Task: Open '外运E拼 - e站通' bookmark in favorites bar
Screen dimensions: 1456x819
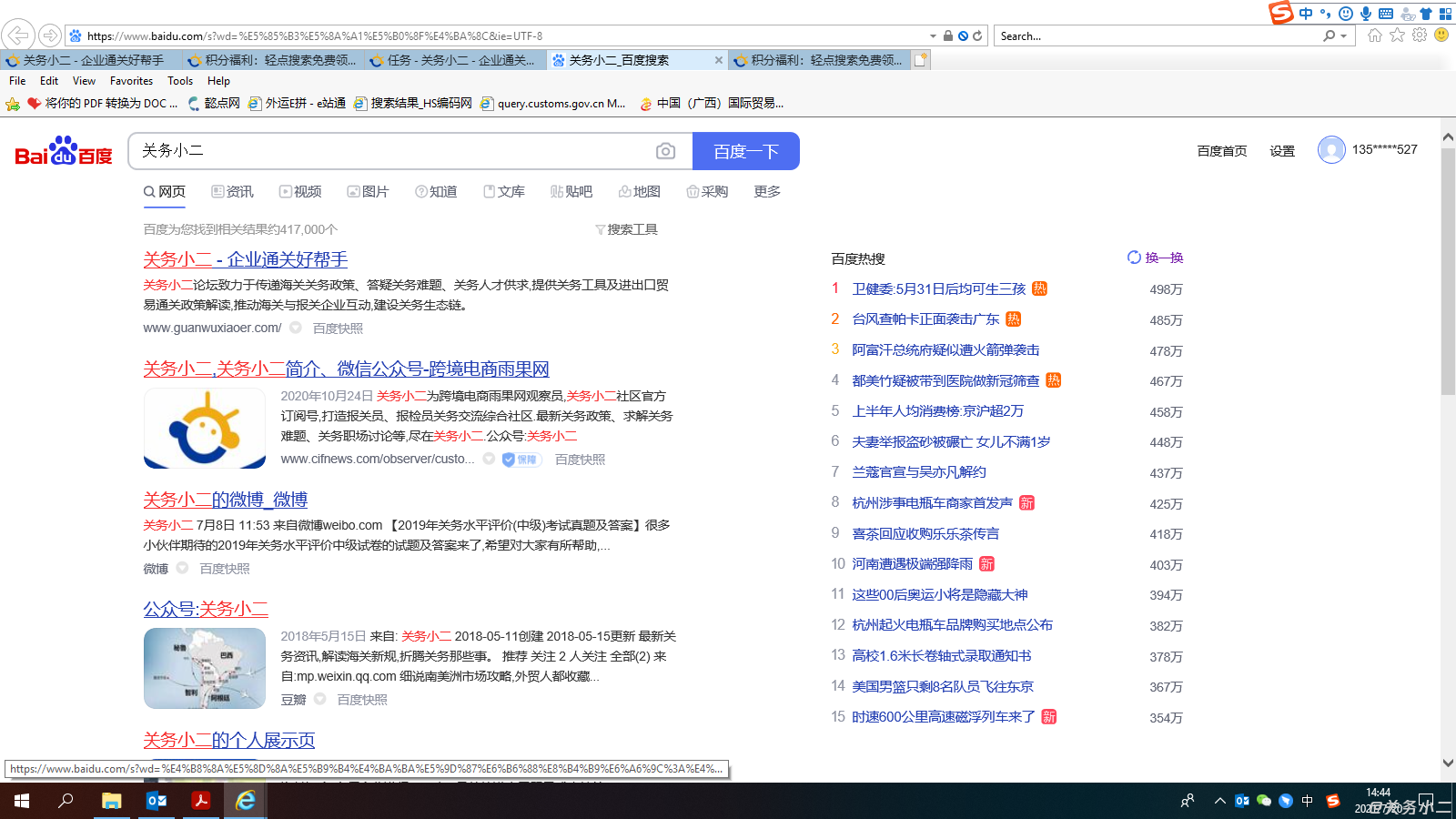Action: pyautogui.click(x=297, y=104)
